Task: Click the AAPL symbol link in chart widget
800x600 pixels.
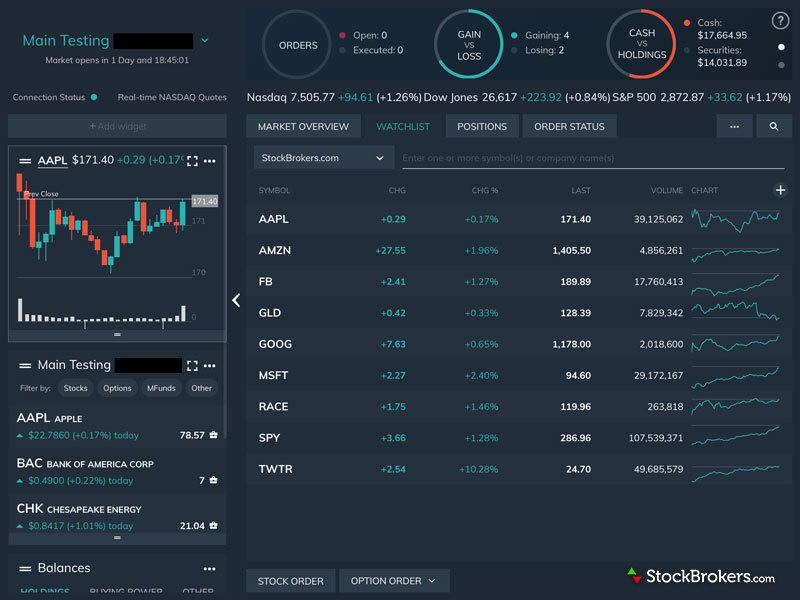Action: (53, 161)
